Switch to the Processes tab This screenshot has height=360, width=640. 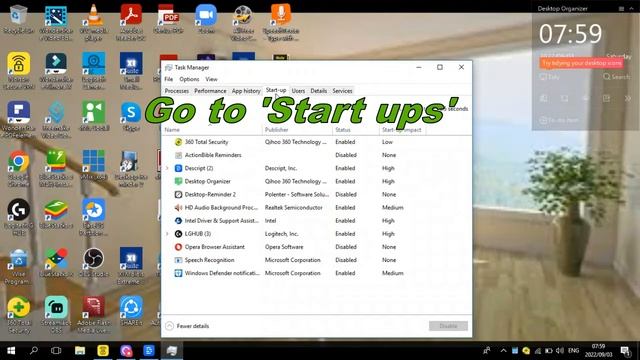click(x=177, y=91)
